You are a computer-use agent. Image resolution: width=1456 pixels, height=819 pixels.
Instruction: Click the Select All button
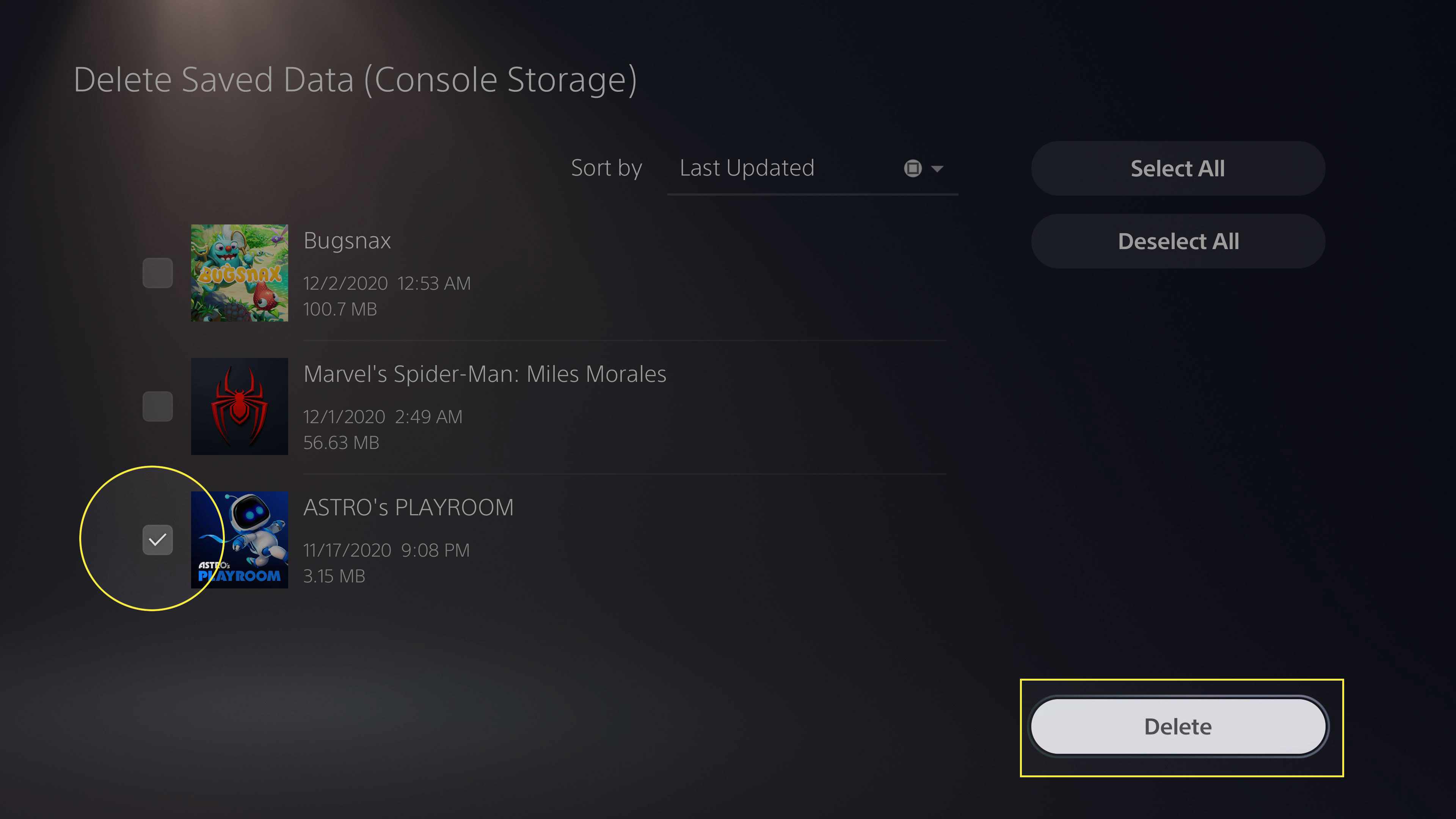(1178, 168)
